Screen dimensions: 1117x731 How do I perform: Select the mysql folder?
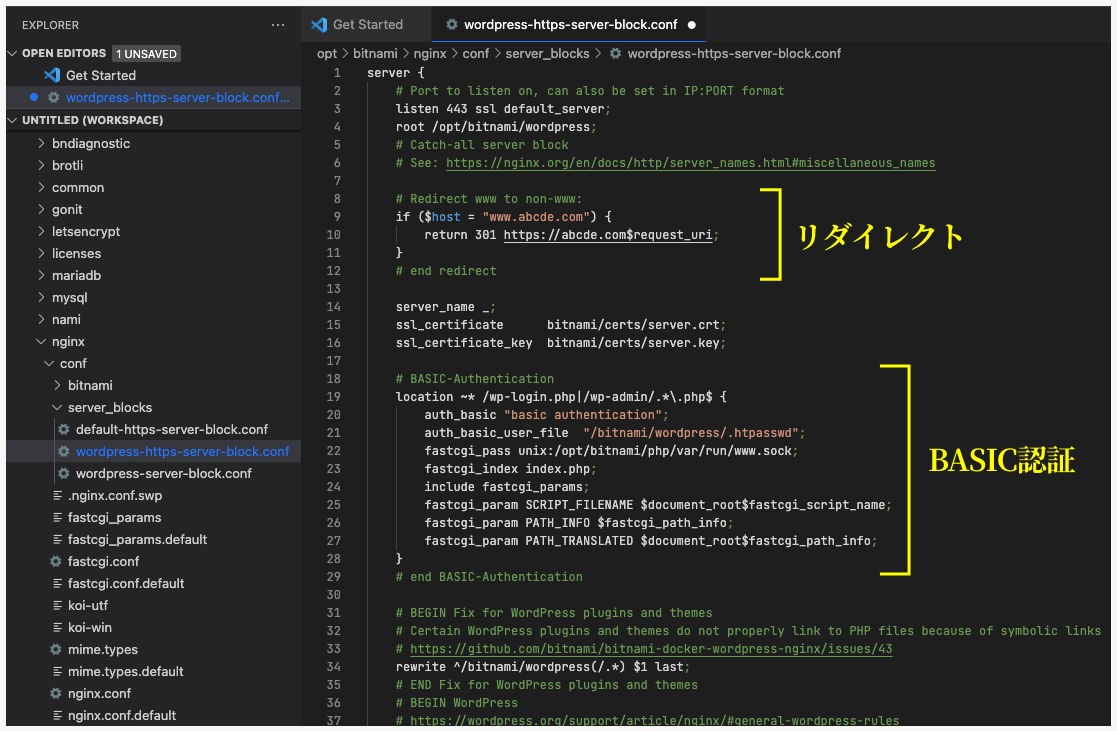point(69,298)
